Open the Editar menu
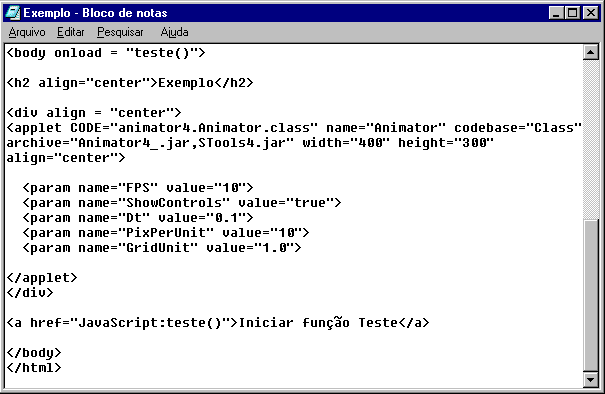Screen dimensions: 605x394 tap(71, 32)
